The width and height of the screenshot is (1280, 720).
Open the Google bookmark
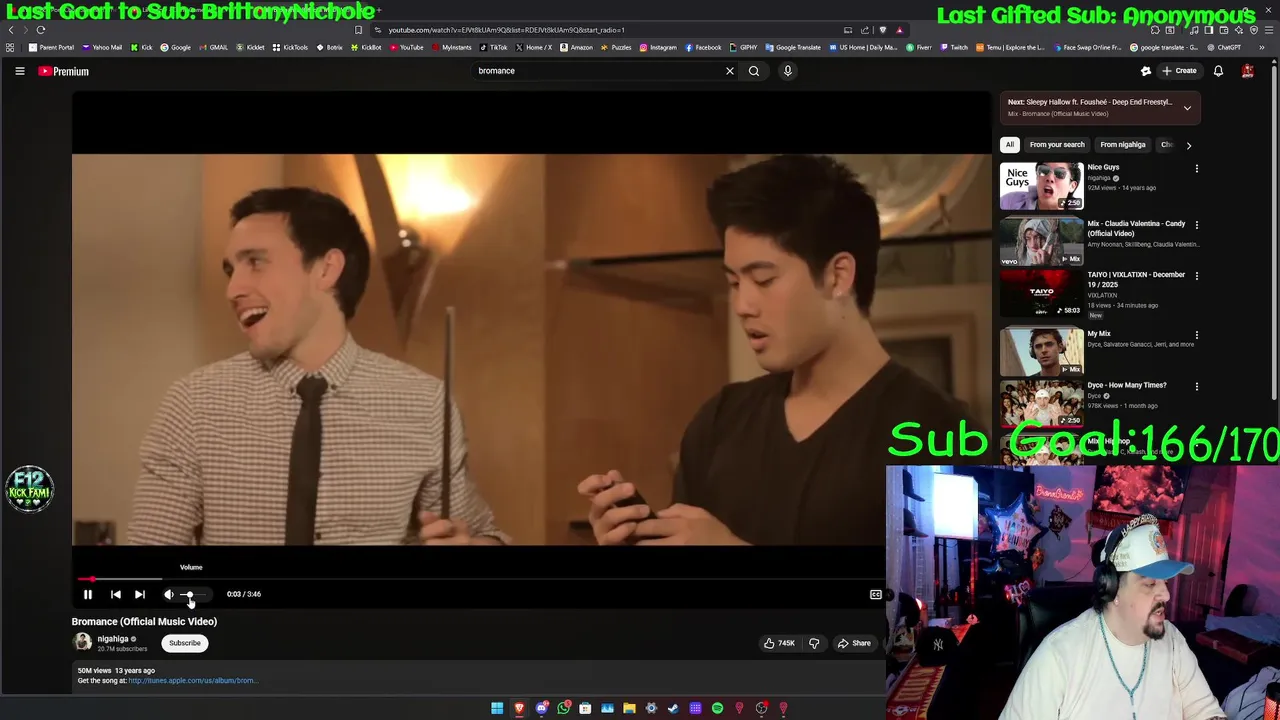coord(175,47)
